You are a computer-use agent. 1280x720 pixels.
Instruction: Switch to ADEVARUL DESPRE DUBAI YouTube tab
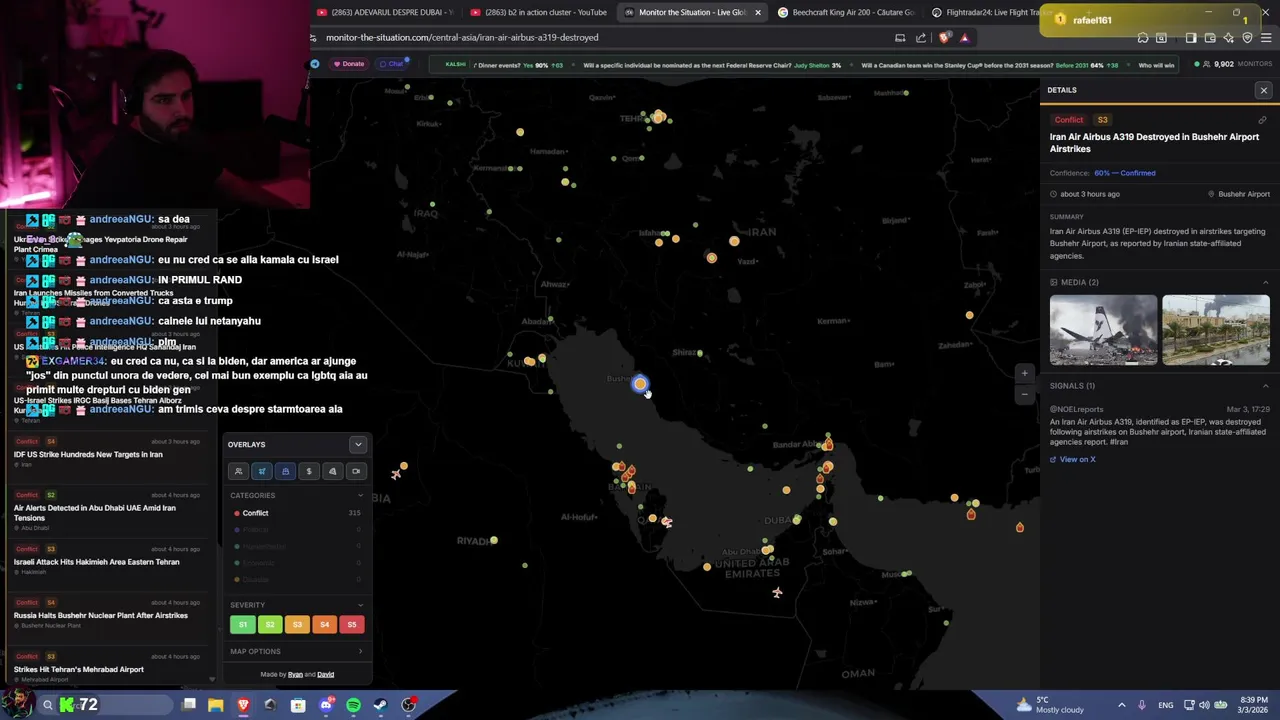click(x=385, y=12)
